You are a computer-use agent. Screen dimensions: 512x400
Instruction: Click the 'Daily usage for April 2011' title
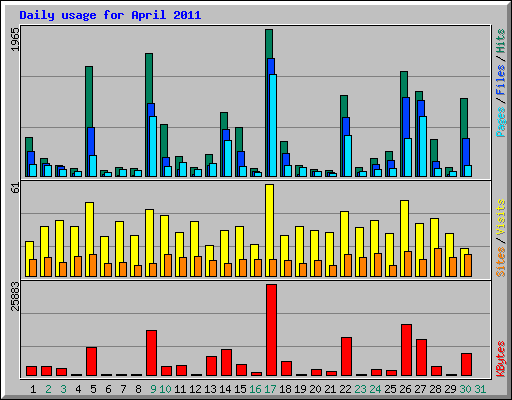point(110,15)
